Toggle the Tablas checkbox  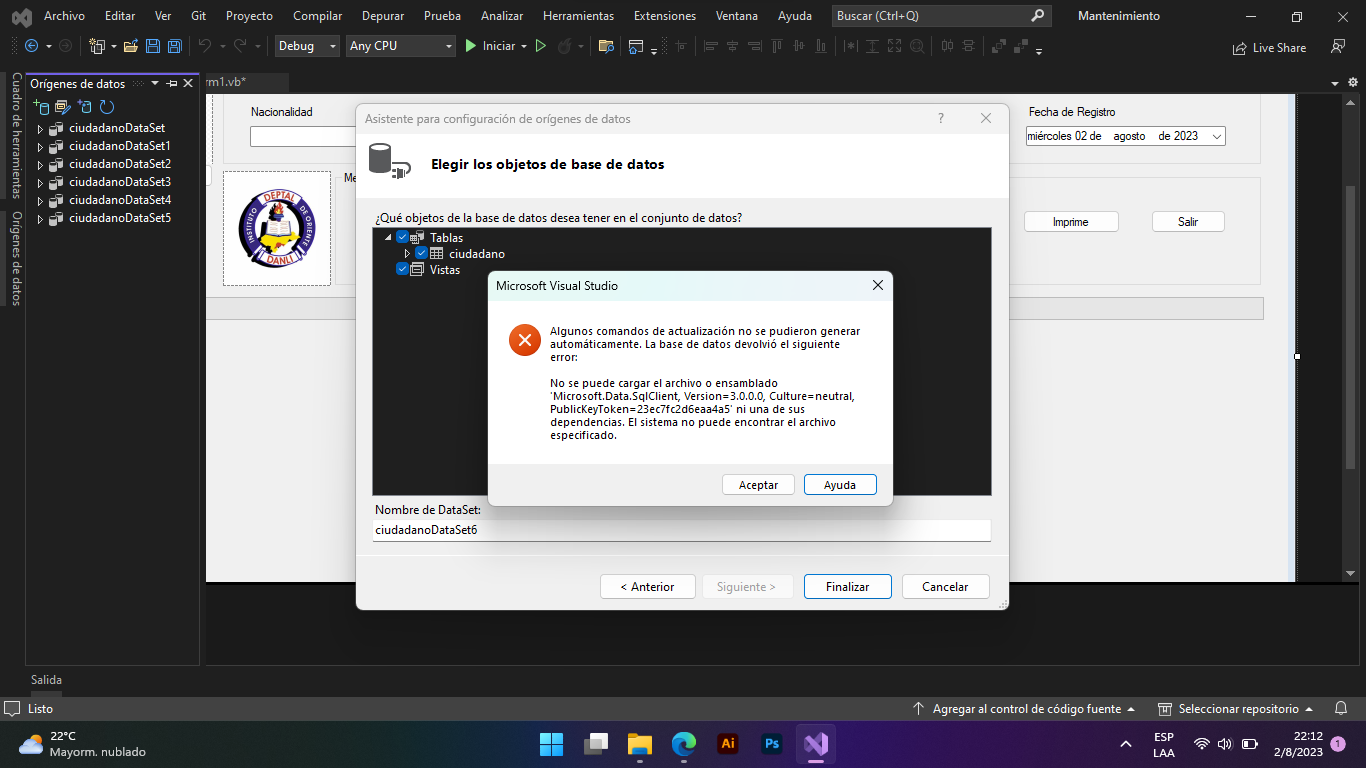click(403, 237)
